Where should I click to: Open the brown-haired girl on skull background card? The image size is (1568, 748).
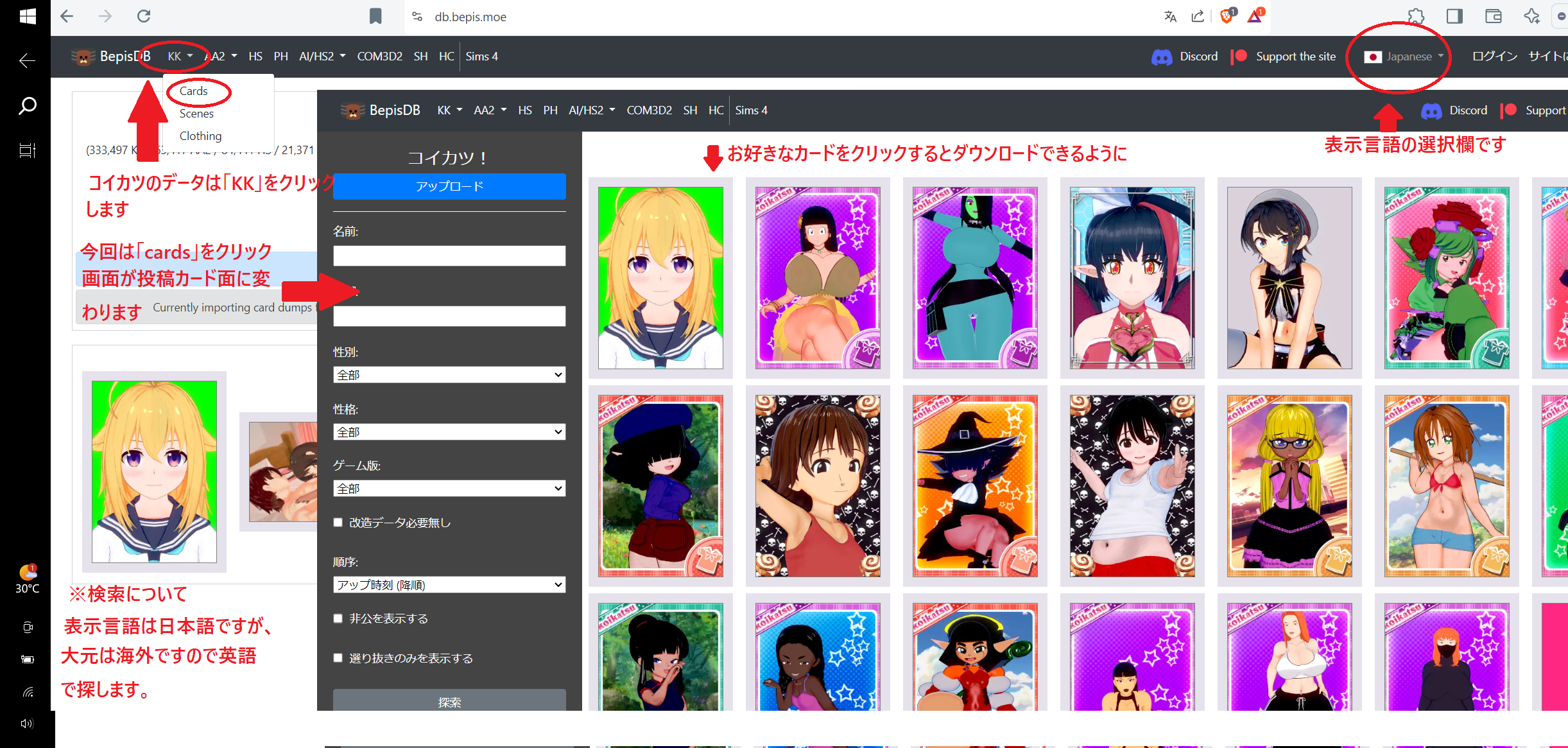(818, 486)
